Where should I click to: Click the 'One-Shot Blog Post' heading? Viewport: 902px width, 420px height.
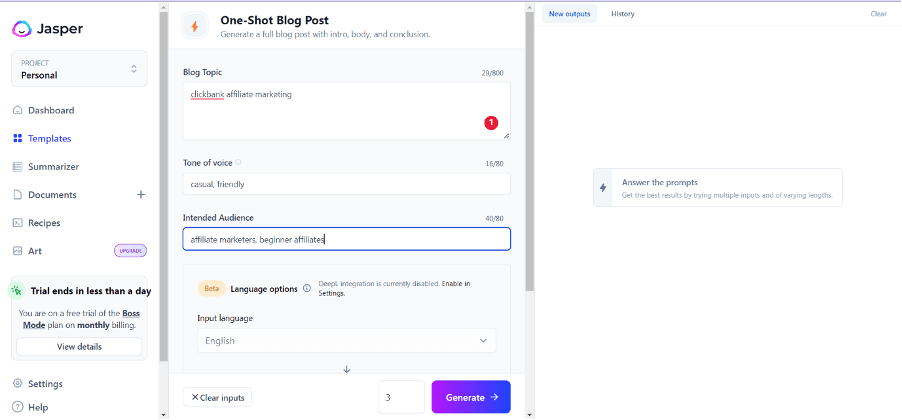click(274, 21)
